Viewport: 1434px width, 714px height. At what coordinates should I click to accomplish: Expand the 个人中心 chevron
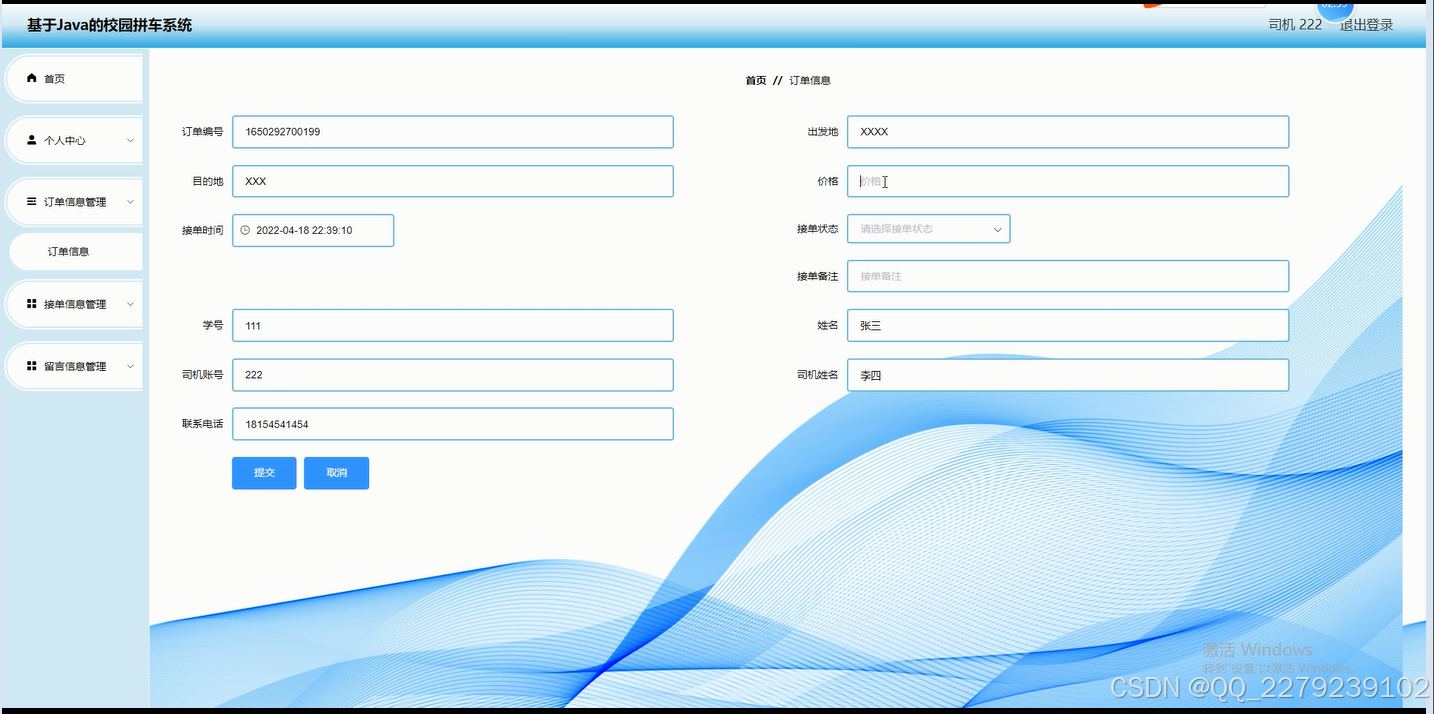130,141
